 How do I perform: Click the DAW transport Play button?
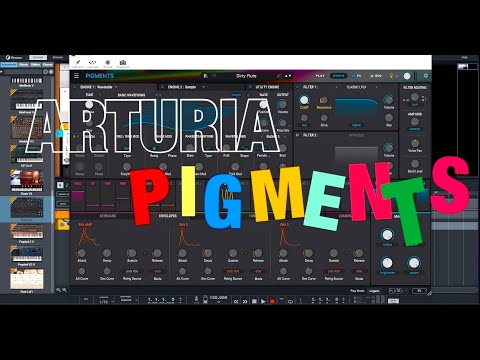tap(263, 301)
